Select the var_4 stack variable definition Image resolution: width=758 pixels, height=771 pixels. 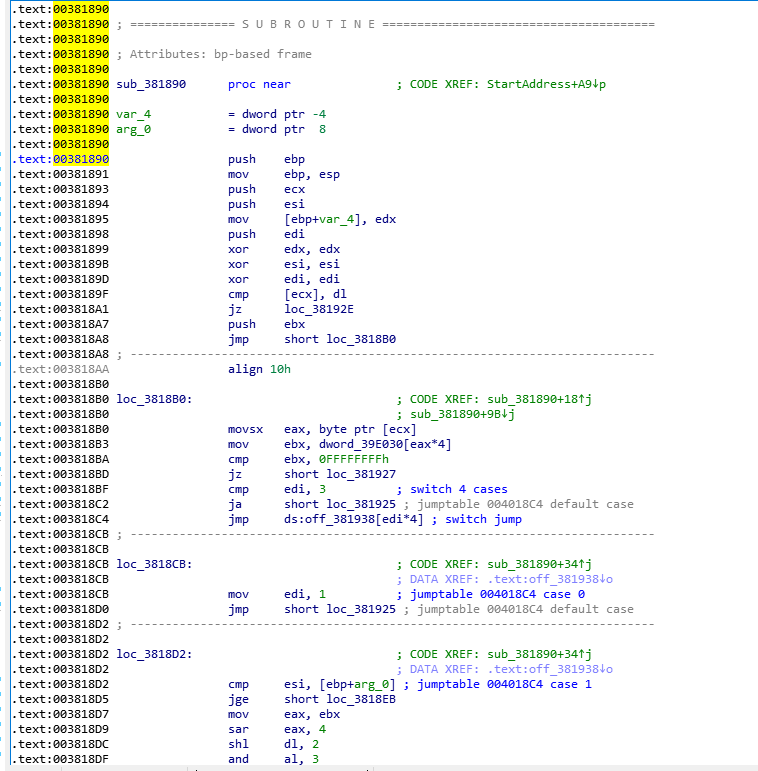(133, 114)
